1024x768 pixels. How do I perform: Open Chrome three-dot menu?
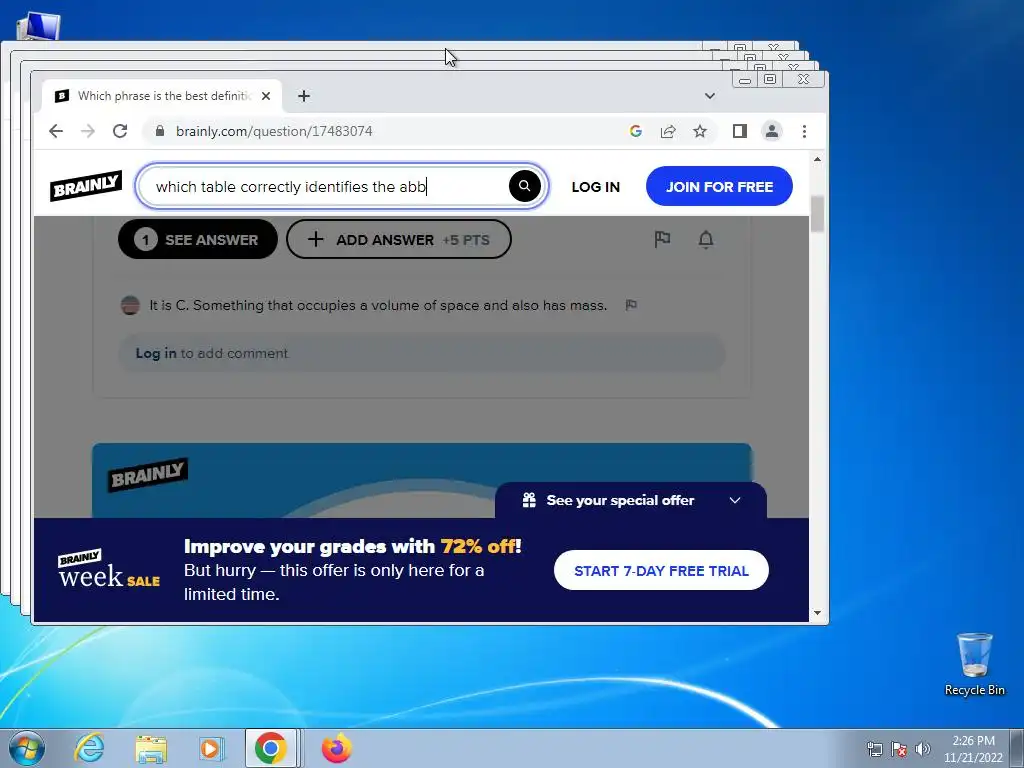coord(805,131)
